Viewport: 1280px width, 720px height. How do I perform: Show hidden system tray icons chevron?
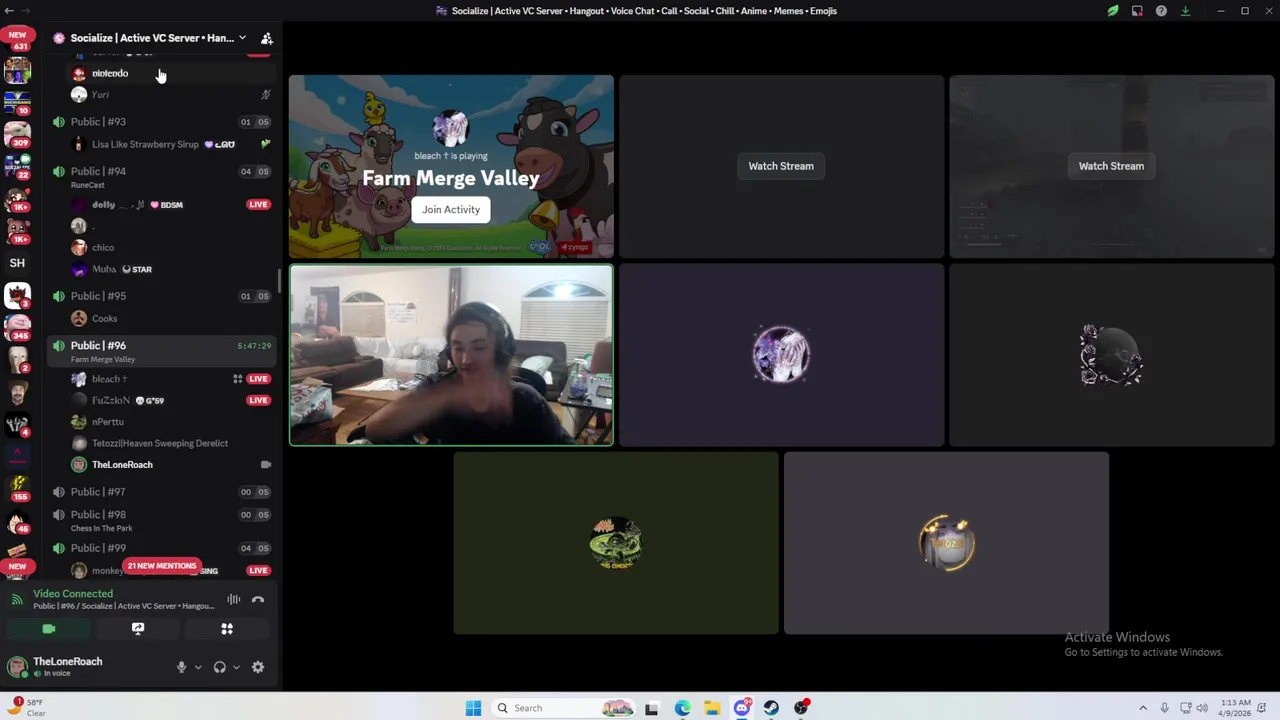tap(1142, 708)
